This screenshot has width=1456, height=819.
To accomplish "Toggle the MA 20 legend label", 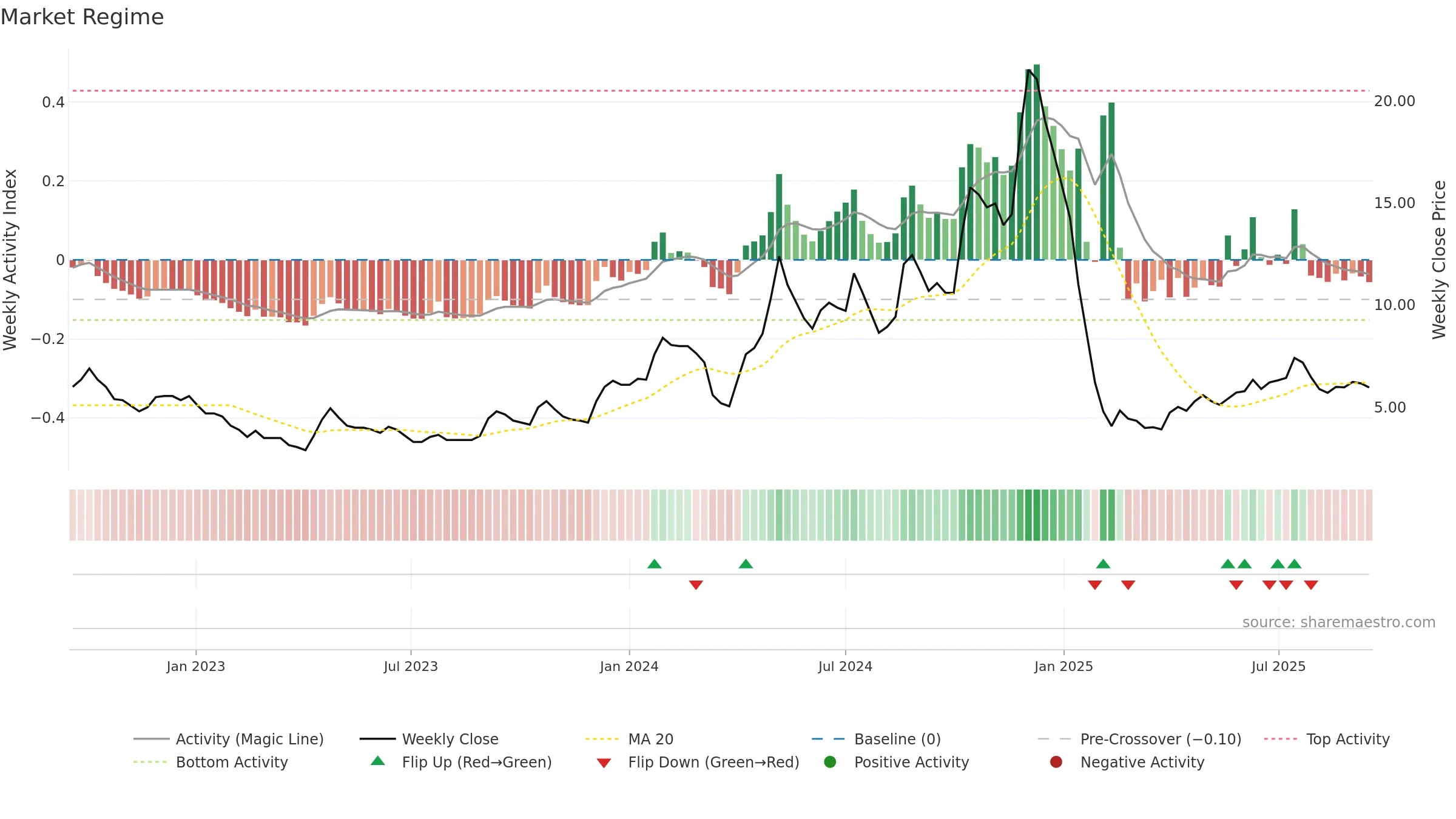I will 651,739.
